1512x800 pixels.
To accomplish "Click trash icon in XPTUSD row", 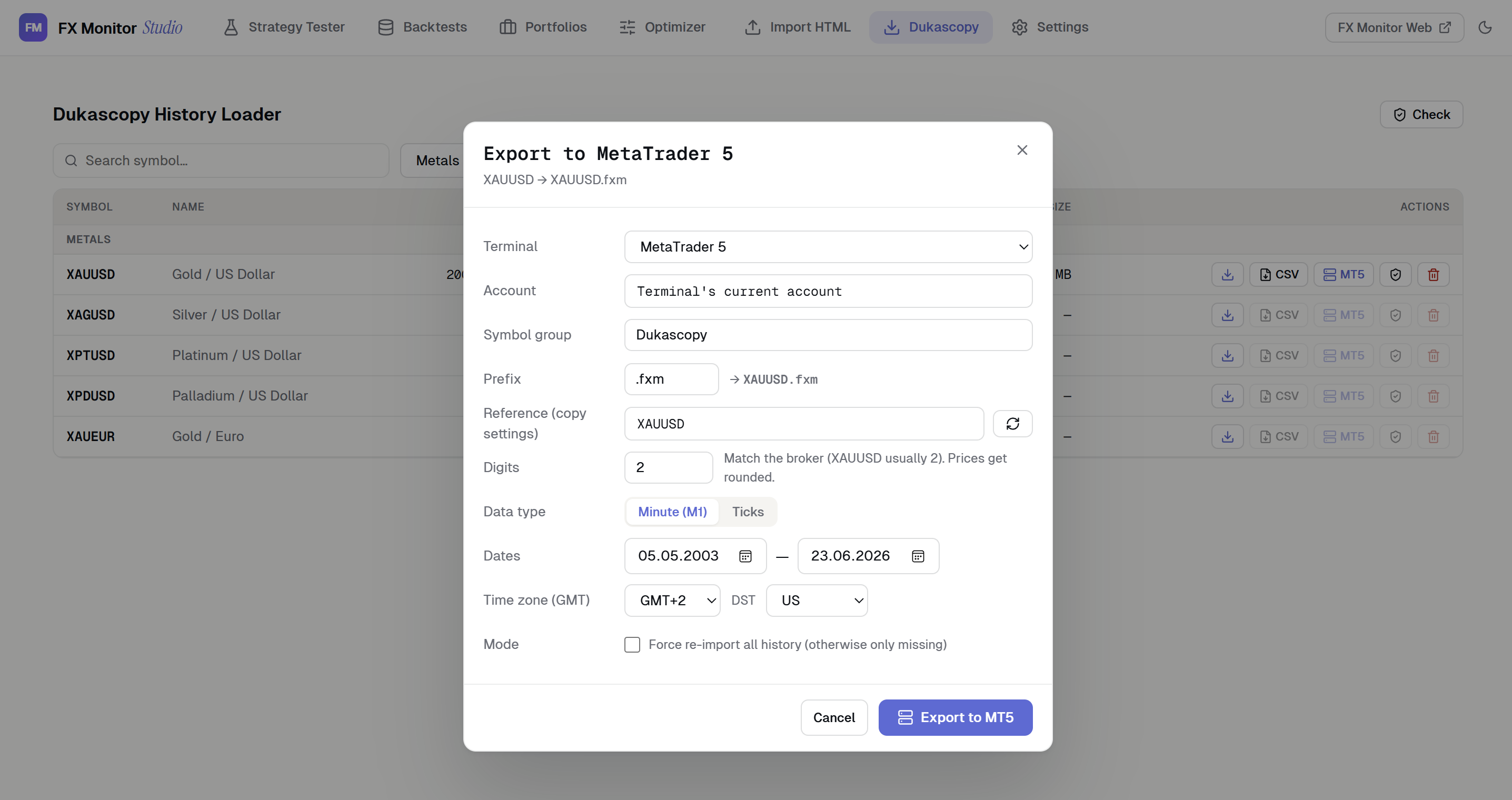I will (1434, 355).
